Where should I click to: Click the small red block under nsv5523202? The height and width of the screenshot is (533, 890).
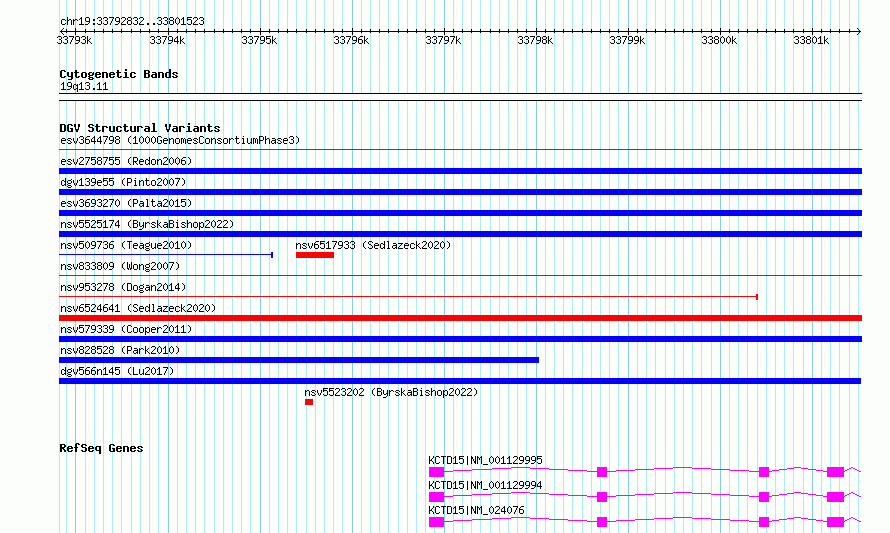(309, 402)
